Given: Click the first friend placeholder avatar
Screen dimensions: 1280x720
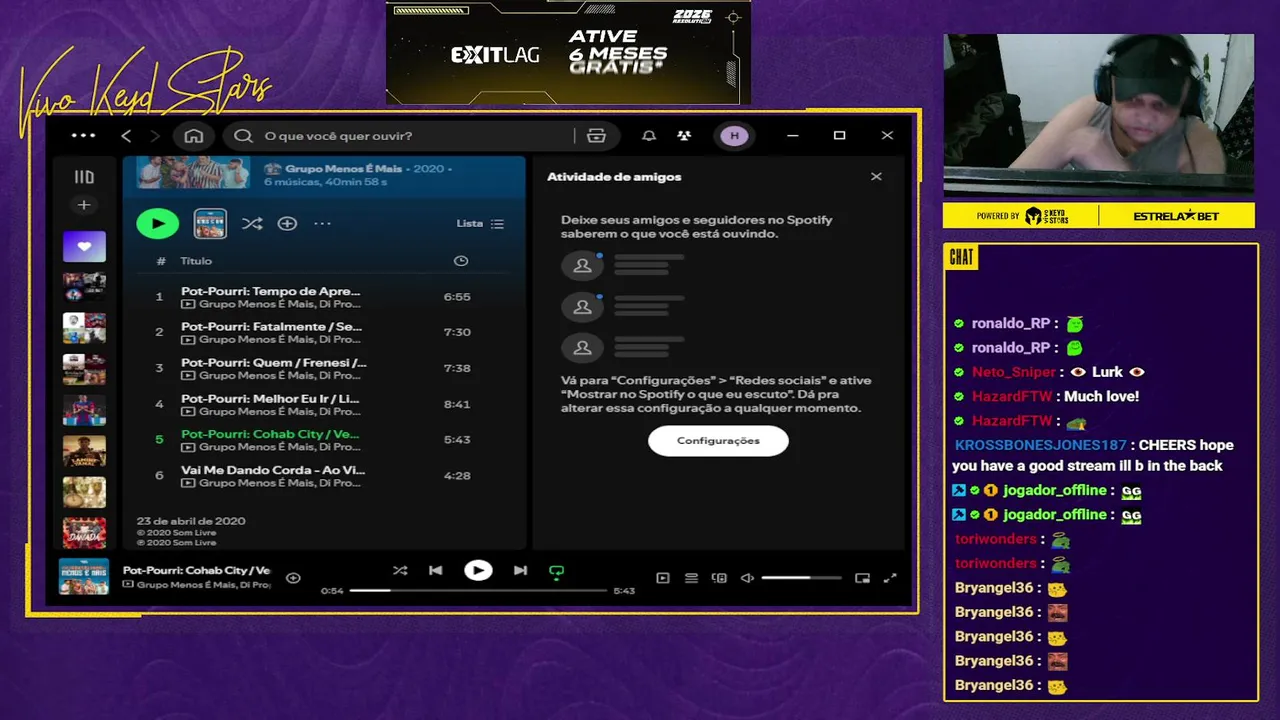Looking at the screenshot, I should [582, 266].
